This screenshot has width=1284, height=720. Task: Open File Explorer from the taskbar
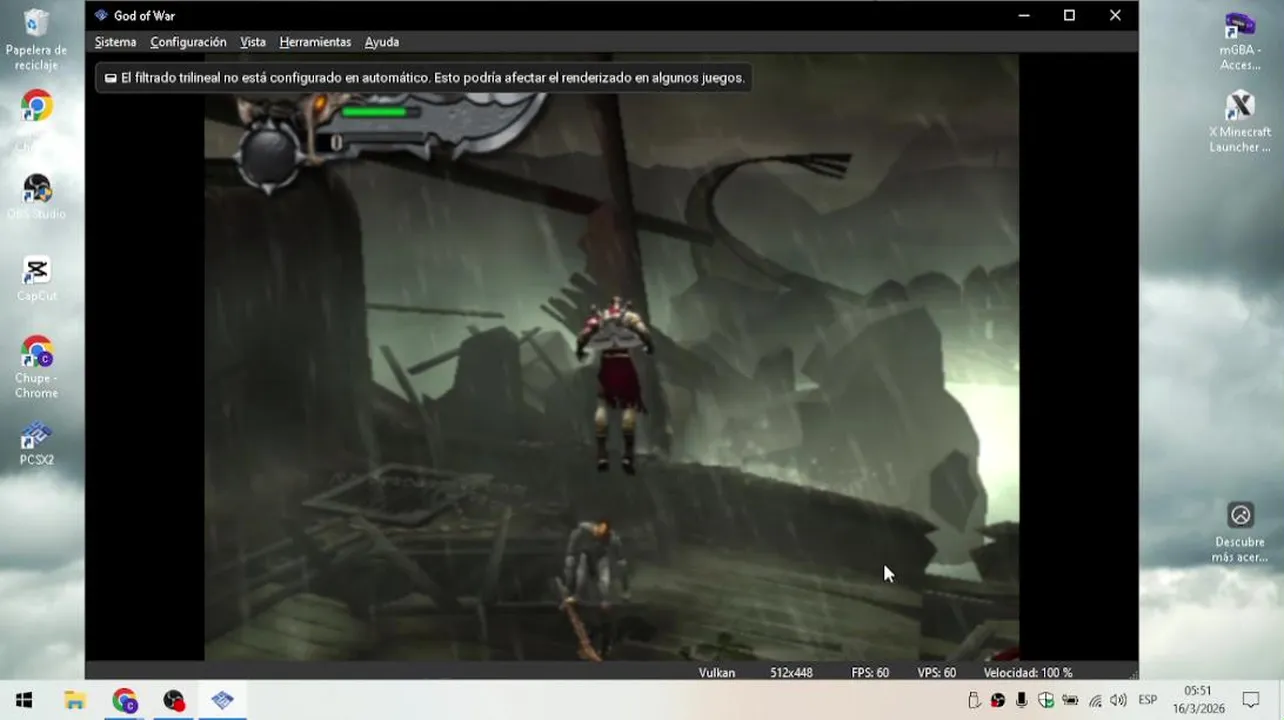pyautogui.click(x=75, y=700)
